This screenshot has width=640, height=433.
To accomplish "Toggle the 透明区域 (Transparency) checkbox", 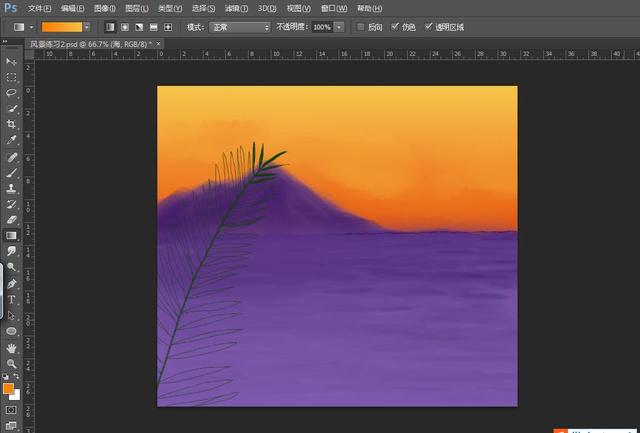I will pyautogui.click(x=430, y=27).
